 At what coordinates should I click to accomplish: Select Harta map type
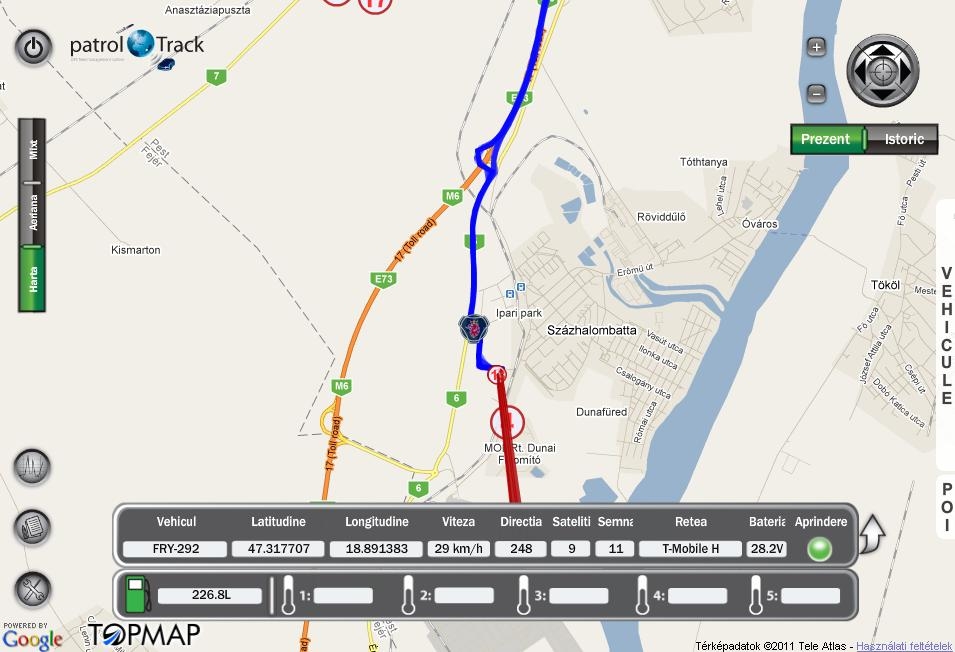32,279
